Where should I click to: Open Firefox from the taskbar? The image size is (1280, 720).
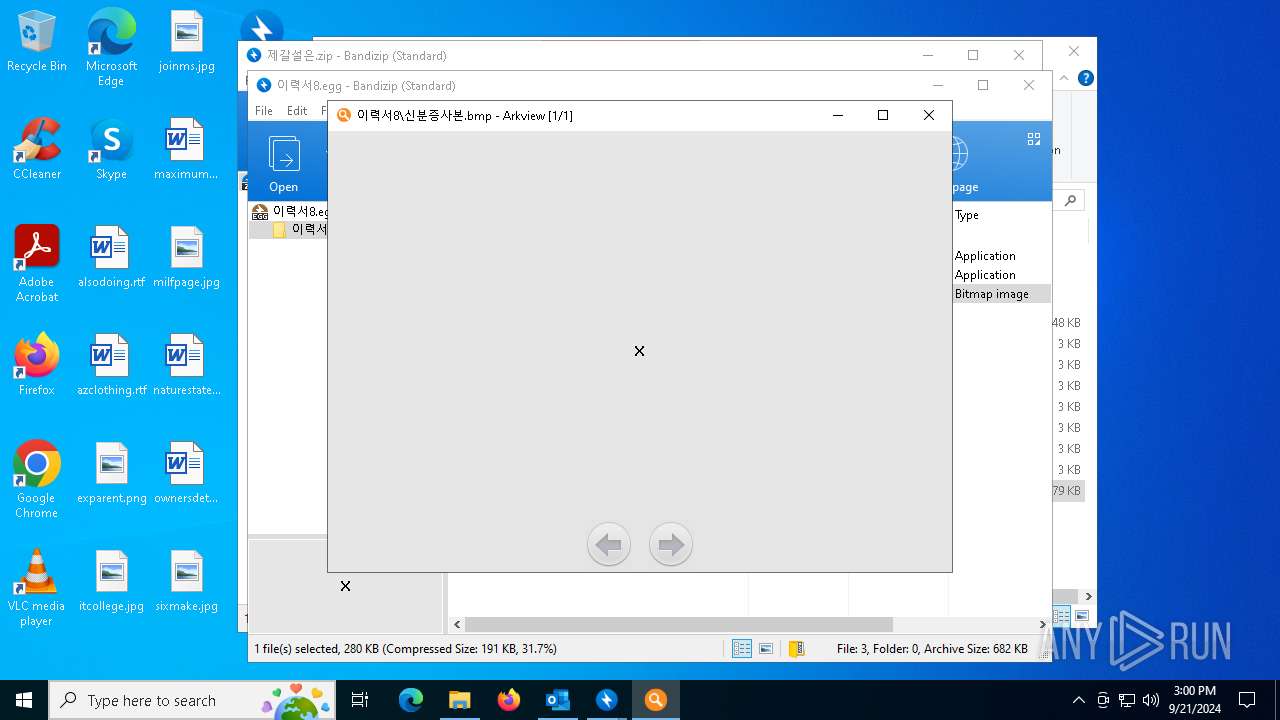509,700
